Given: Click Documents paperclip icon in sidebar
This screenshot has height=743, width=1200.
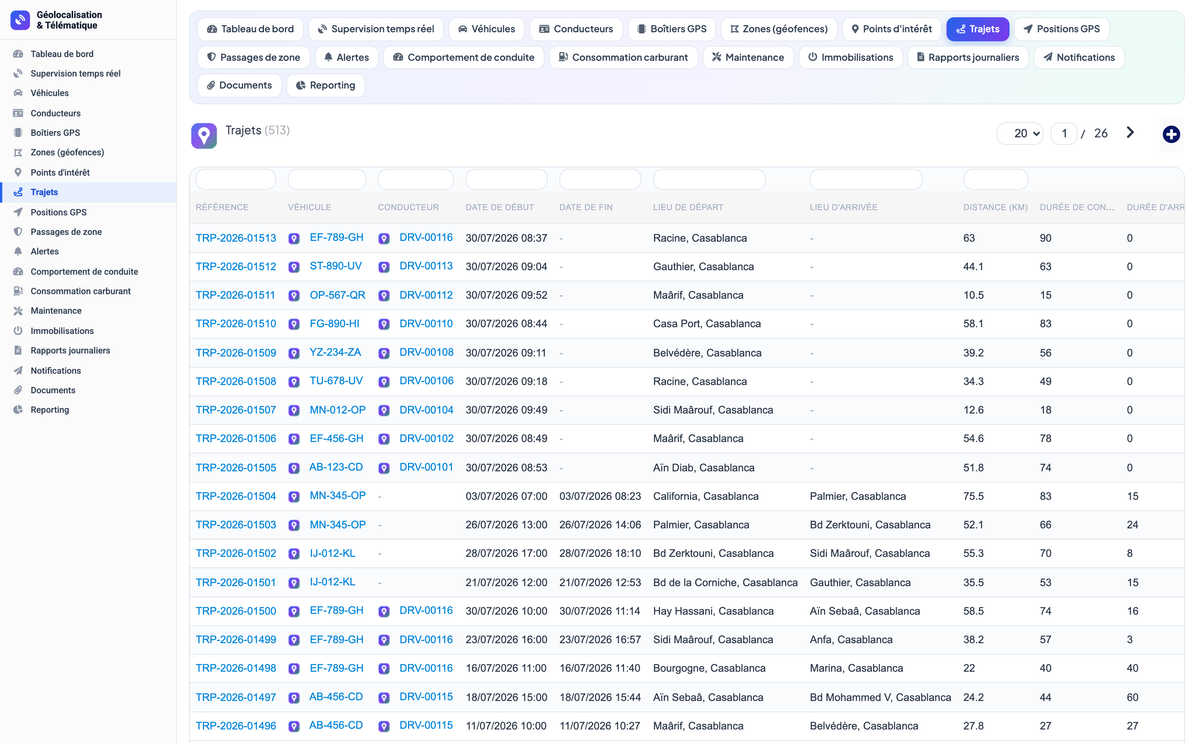Looking at the screenshot, I should [18, 390].
